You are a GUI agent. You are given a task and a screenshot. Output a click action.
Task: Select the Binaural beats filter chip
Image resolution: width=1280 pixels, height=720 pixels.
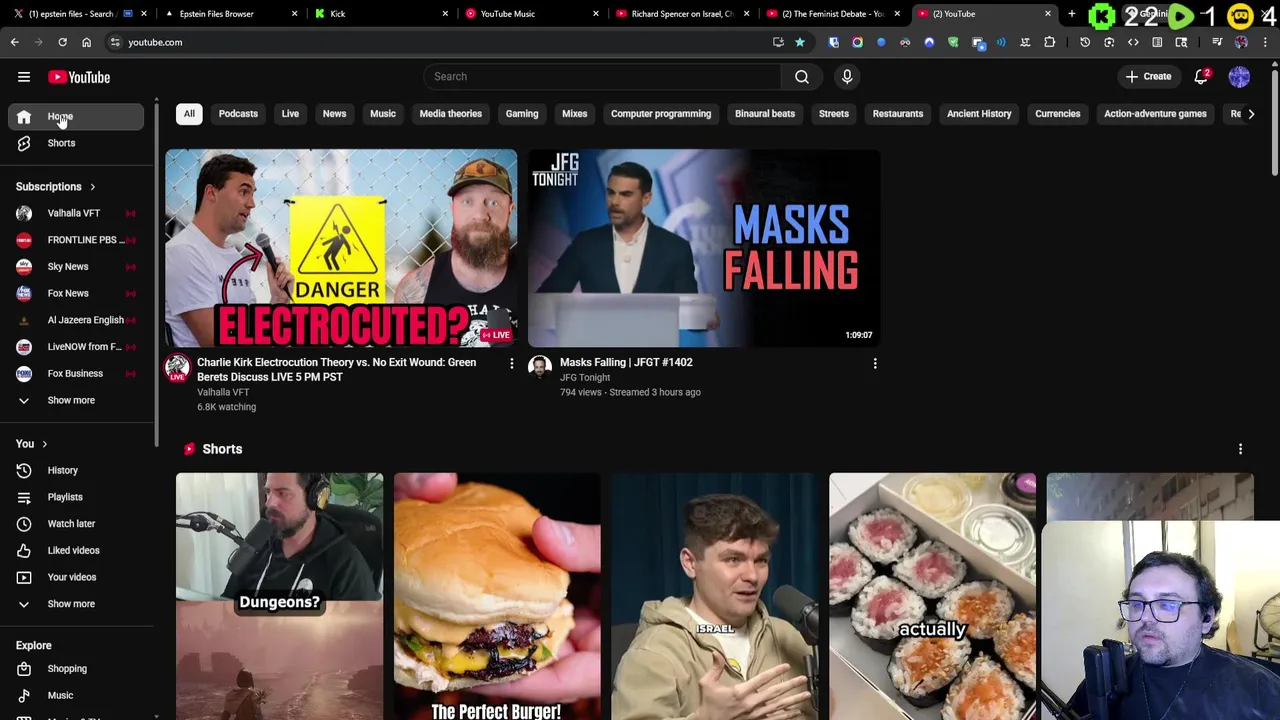click(x=765, y=113)
